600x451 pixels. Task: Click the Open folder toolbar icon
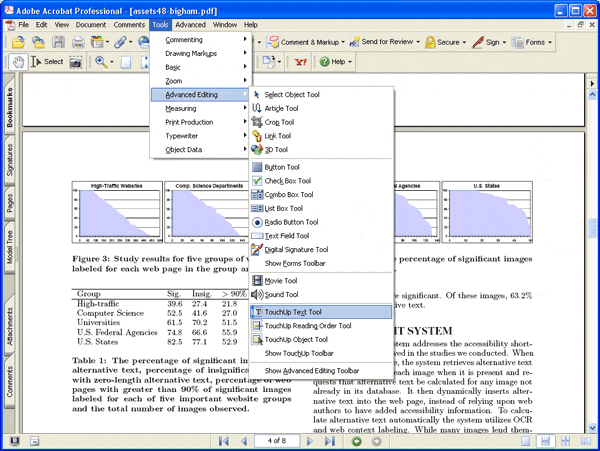coord(18,42)
